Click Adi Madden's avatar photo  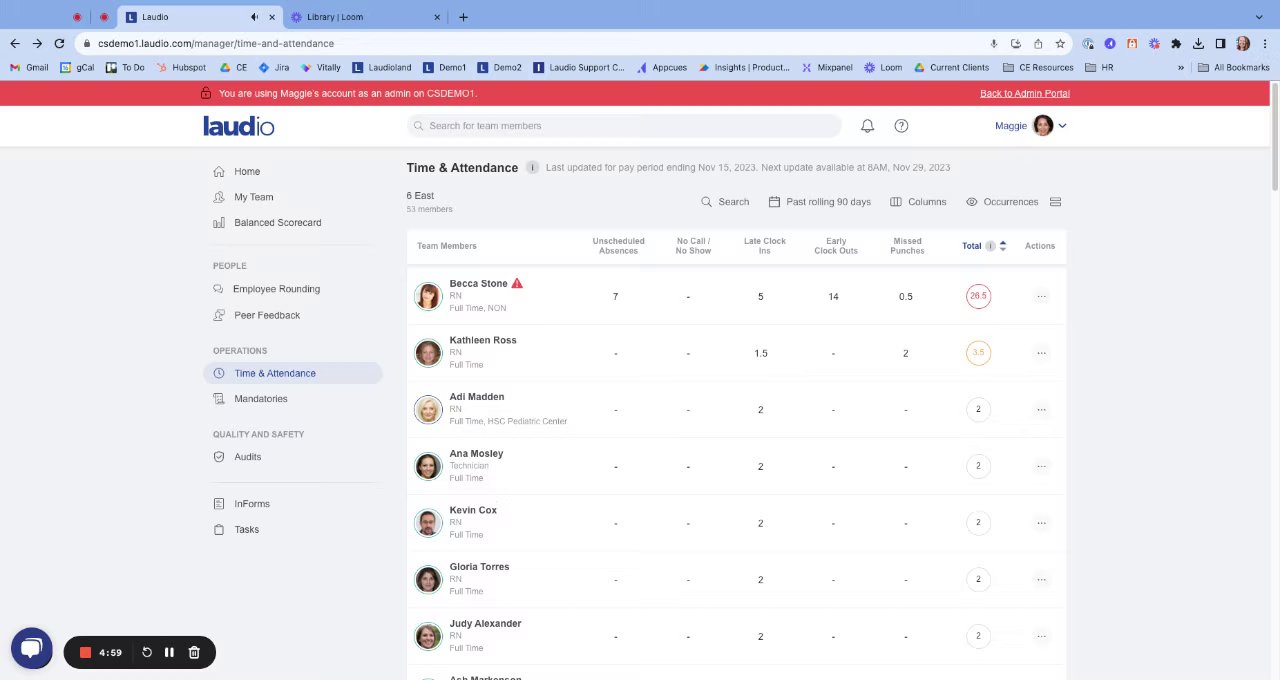point(428,410)
